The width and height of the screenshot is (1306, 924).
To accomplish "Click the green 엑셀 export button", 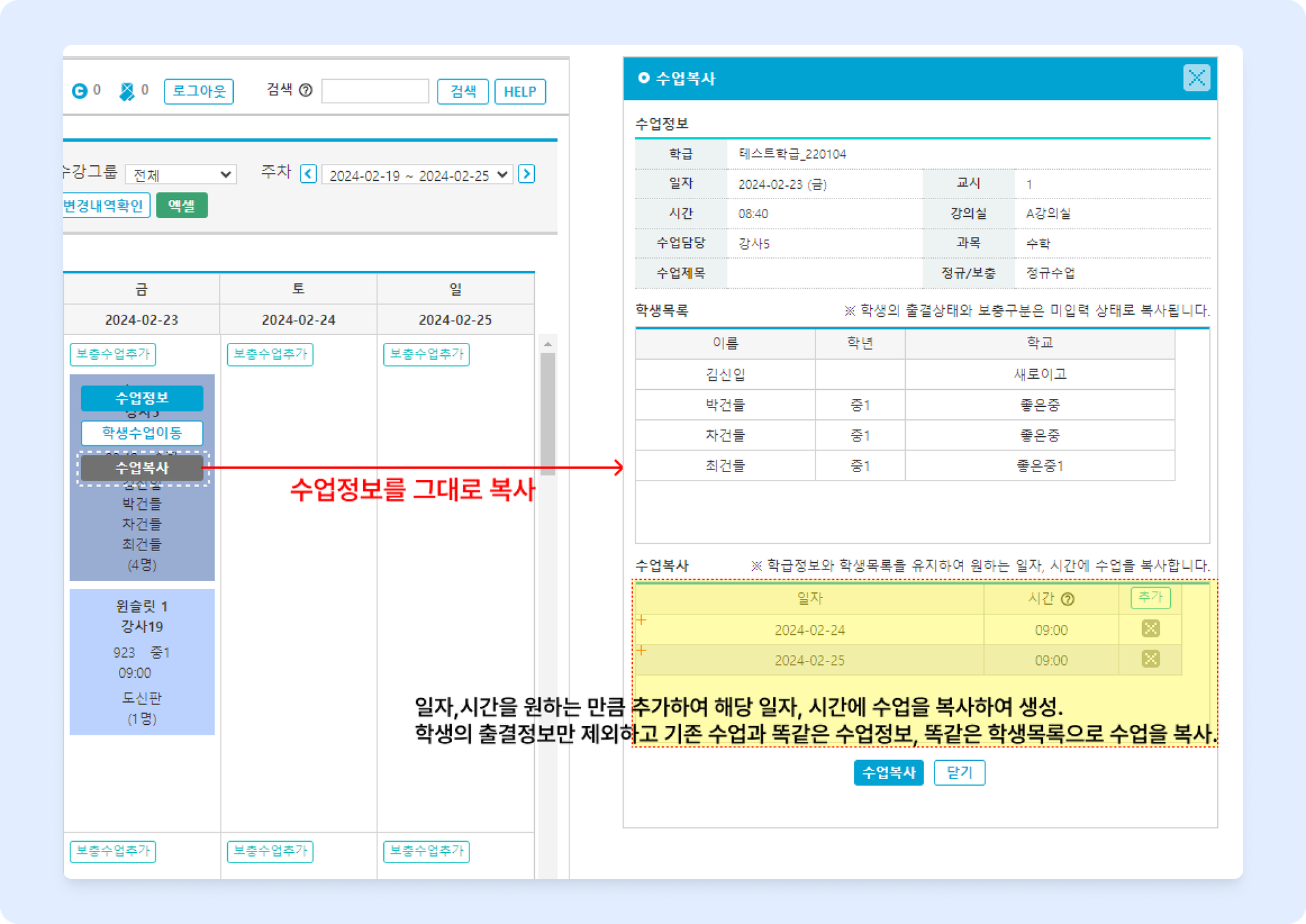I will coord(182,206).
